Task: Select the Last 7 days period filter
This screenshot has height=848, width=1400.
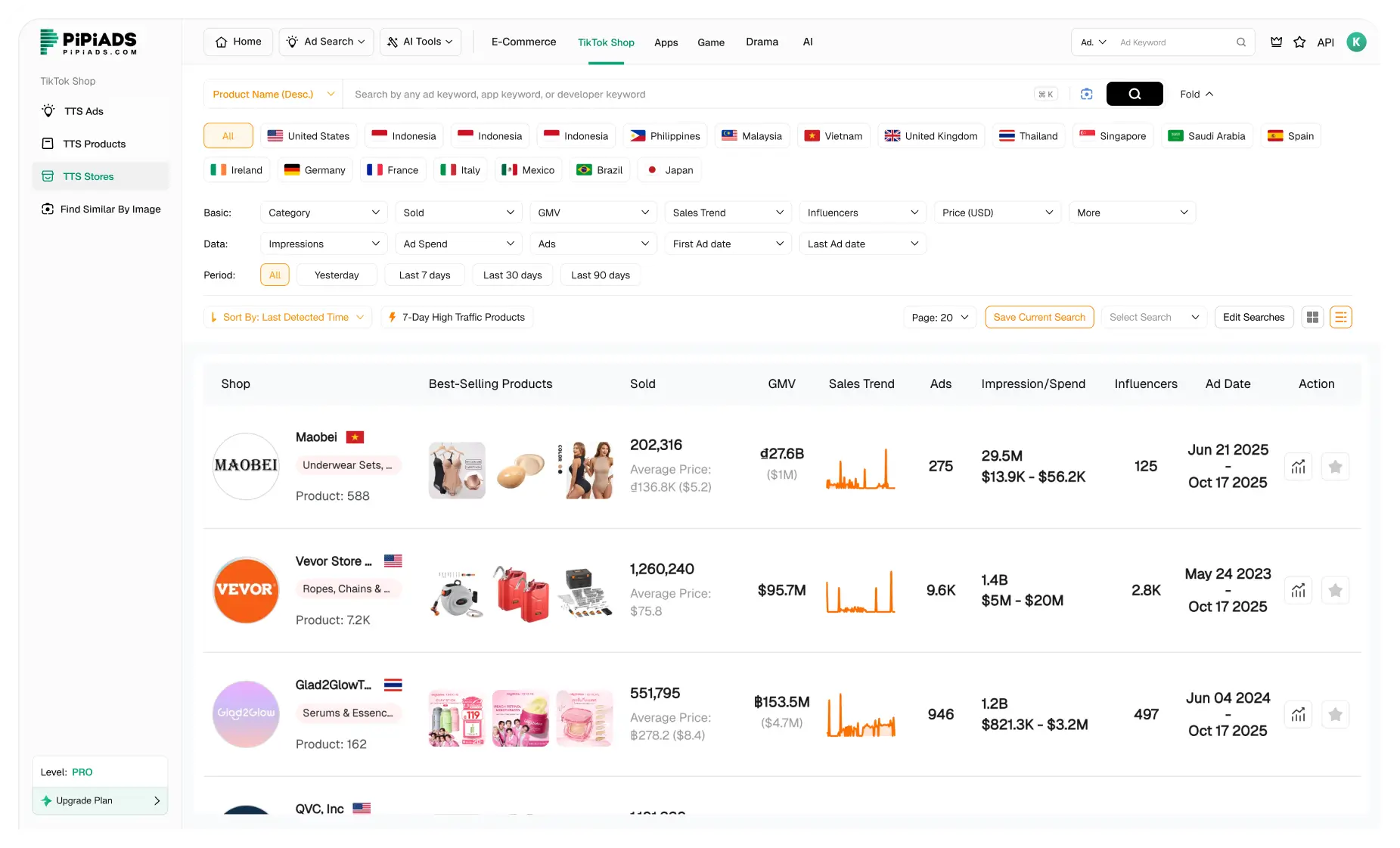Action: (x=424, y=275)
